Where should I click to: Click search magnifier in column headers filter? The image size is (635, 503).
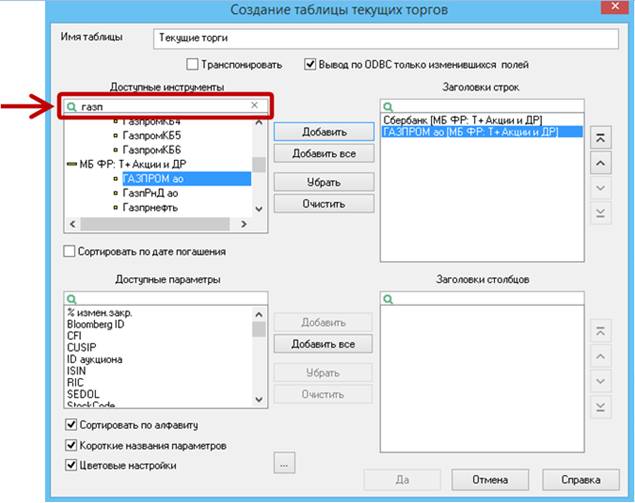point(388,298)
